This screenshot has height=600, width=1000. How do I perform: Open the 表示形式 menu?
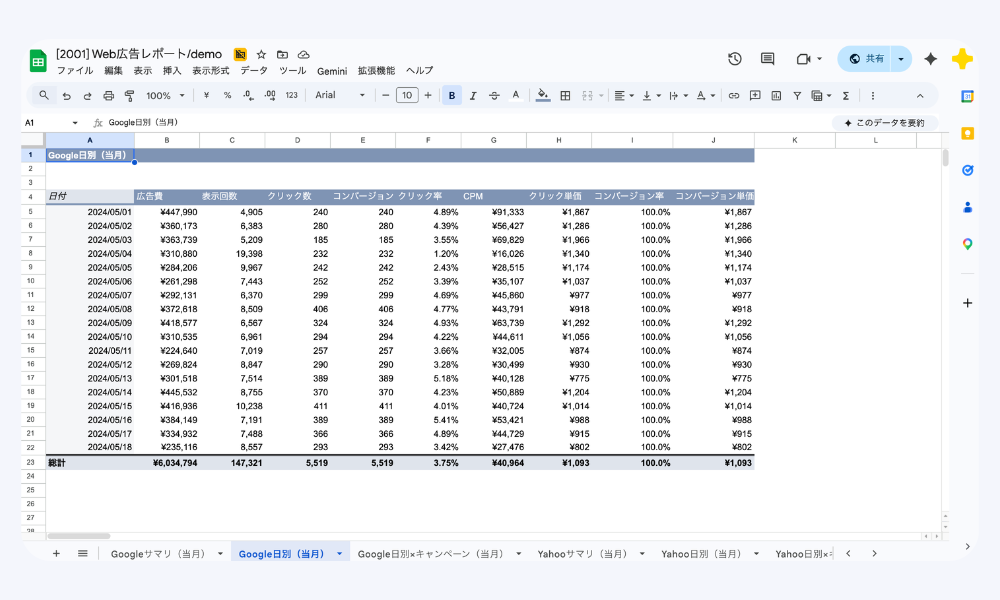(x=210, y=71)
